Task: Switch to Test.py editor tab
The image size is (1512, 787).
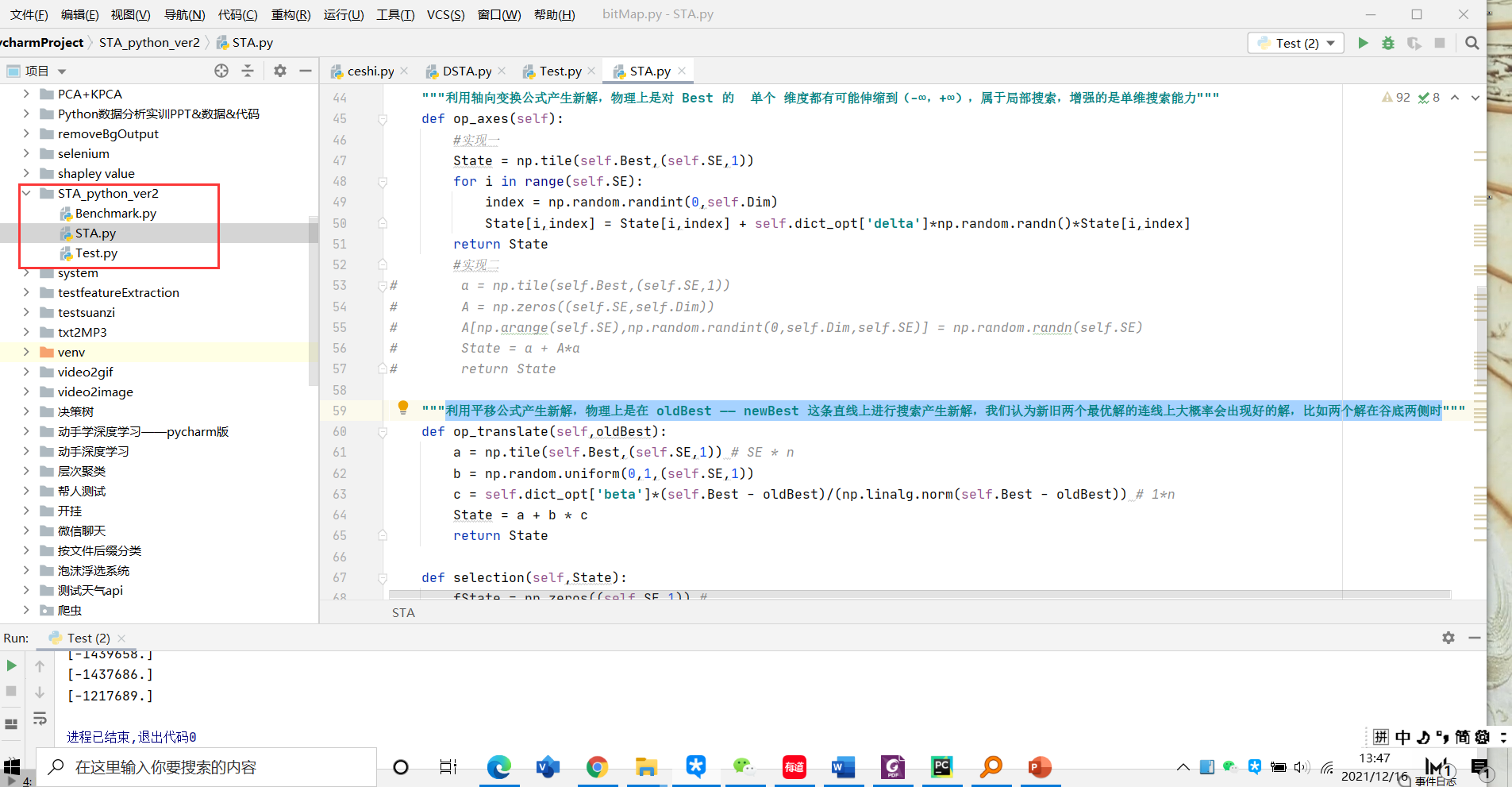Action: pyautogui.click(x=560, y=71)
